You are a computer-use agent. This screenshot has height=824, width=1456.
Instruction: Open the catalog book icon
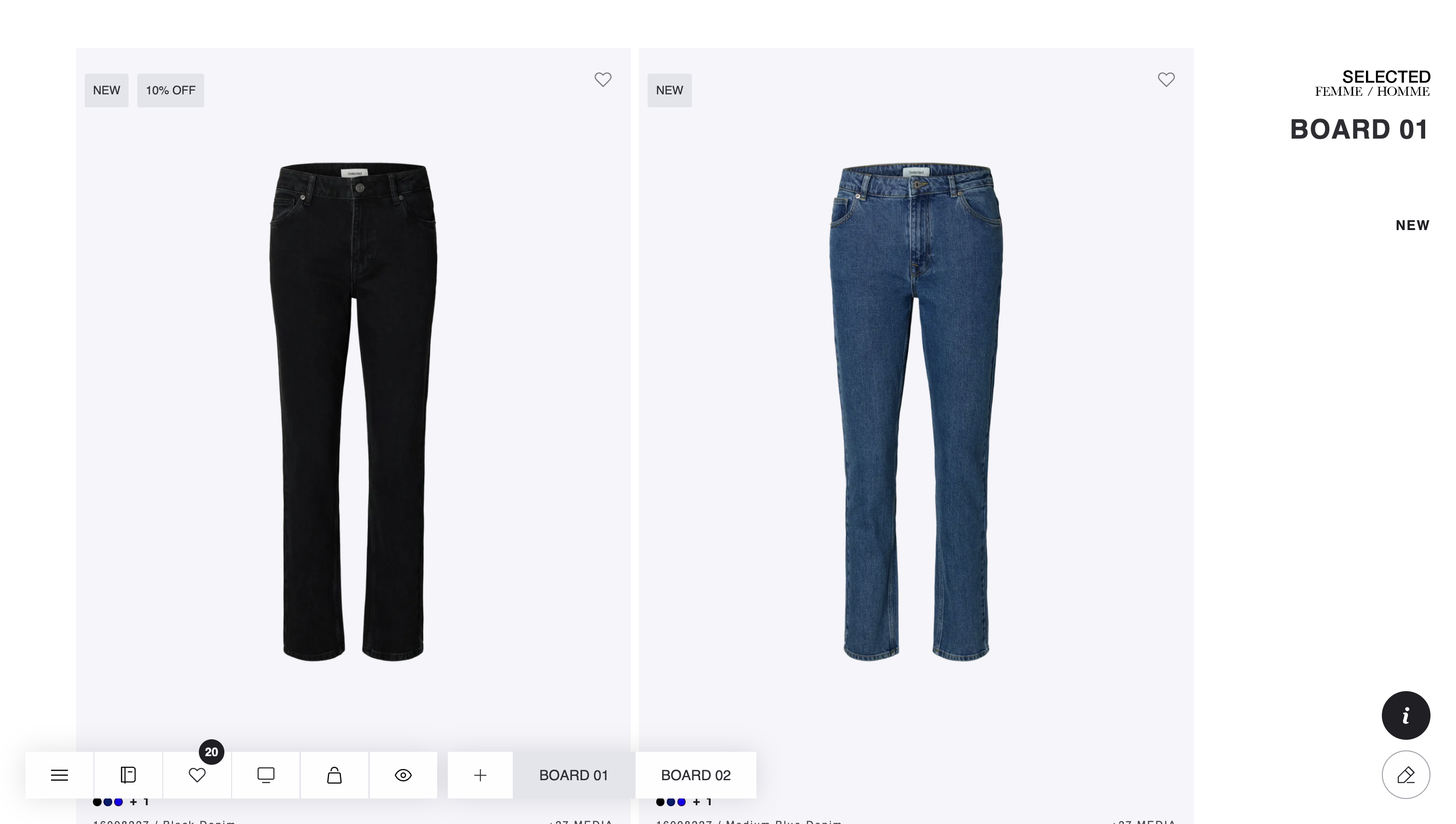pos(129,775)
